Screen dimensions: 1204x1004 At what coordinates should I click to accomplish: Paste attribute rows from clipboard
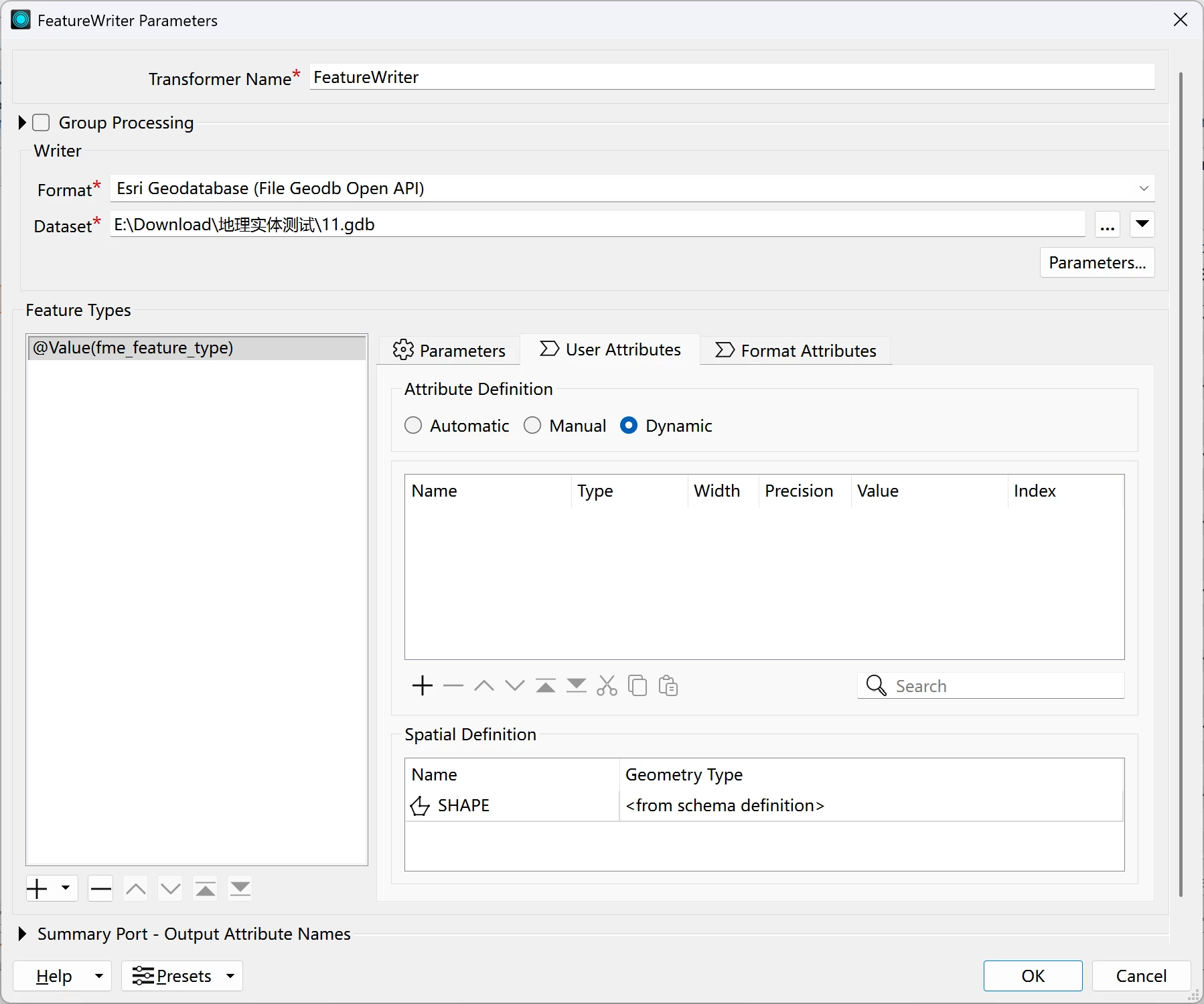[x=668, y=685]
